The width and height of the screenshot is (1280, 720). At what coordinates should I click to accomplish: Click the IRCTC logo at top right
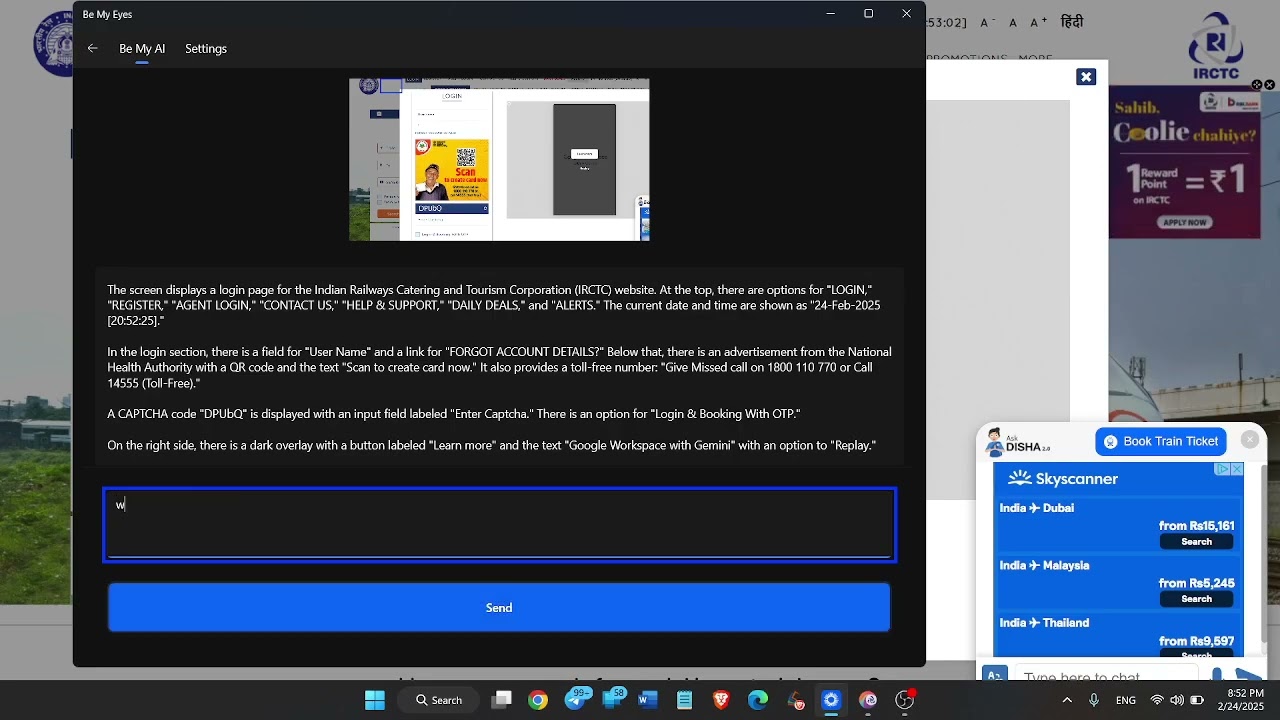pos(1216,46)
